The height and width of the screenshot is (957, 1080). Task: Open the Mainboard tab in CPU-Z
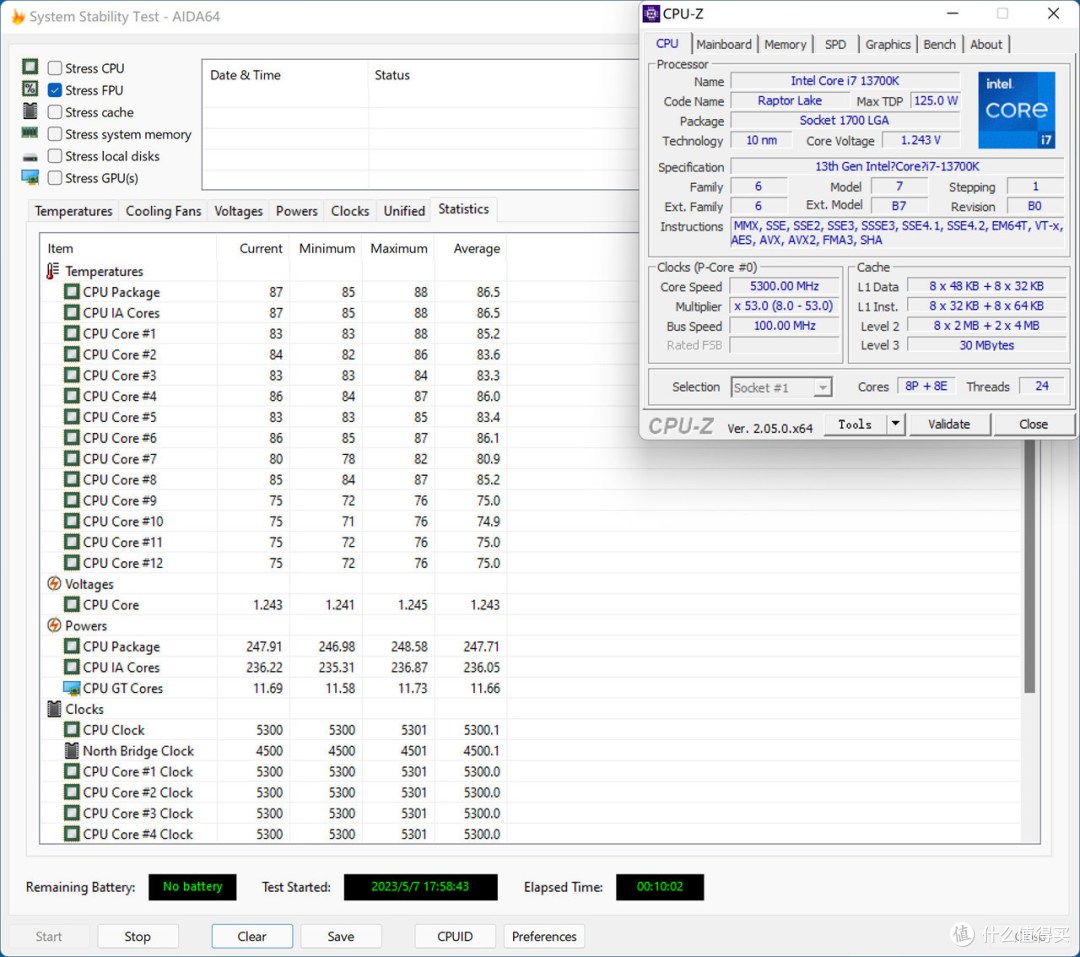pos(724,44)
